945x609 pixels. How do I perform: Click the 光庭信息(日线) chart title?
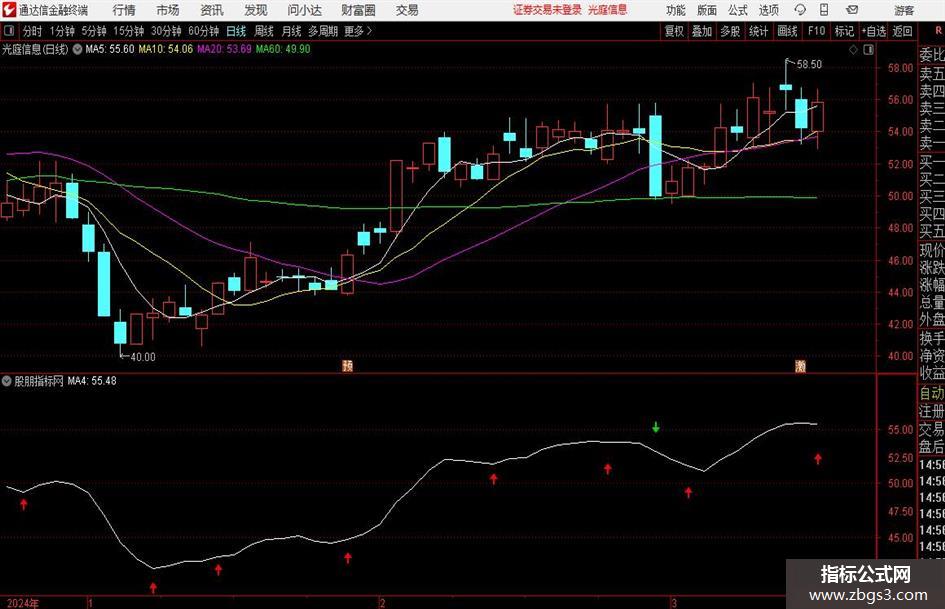35,49
